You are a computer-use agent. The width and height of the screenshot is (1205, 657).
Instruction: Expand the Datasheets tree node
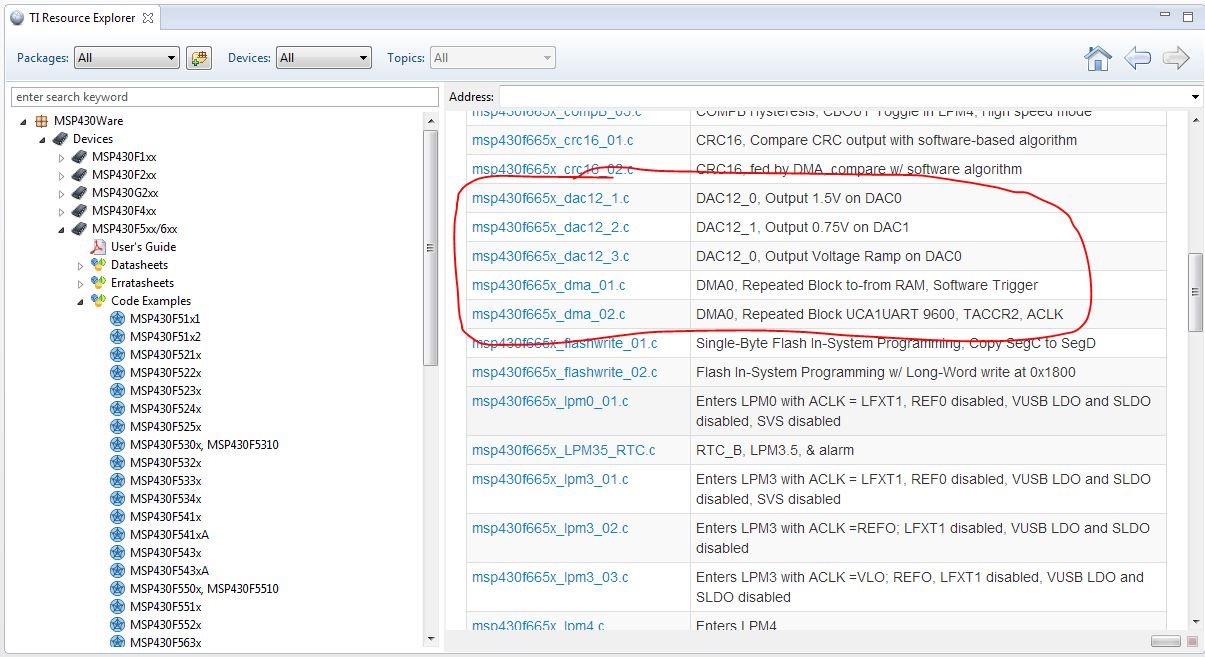(x=81, y=266)
